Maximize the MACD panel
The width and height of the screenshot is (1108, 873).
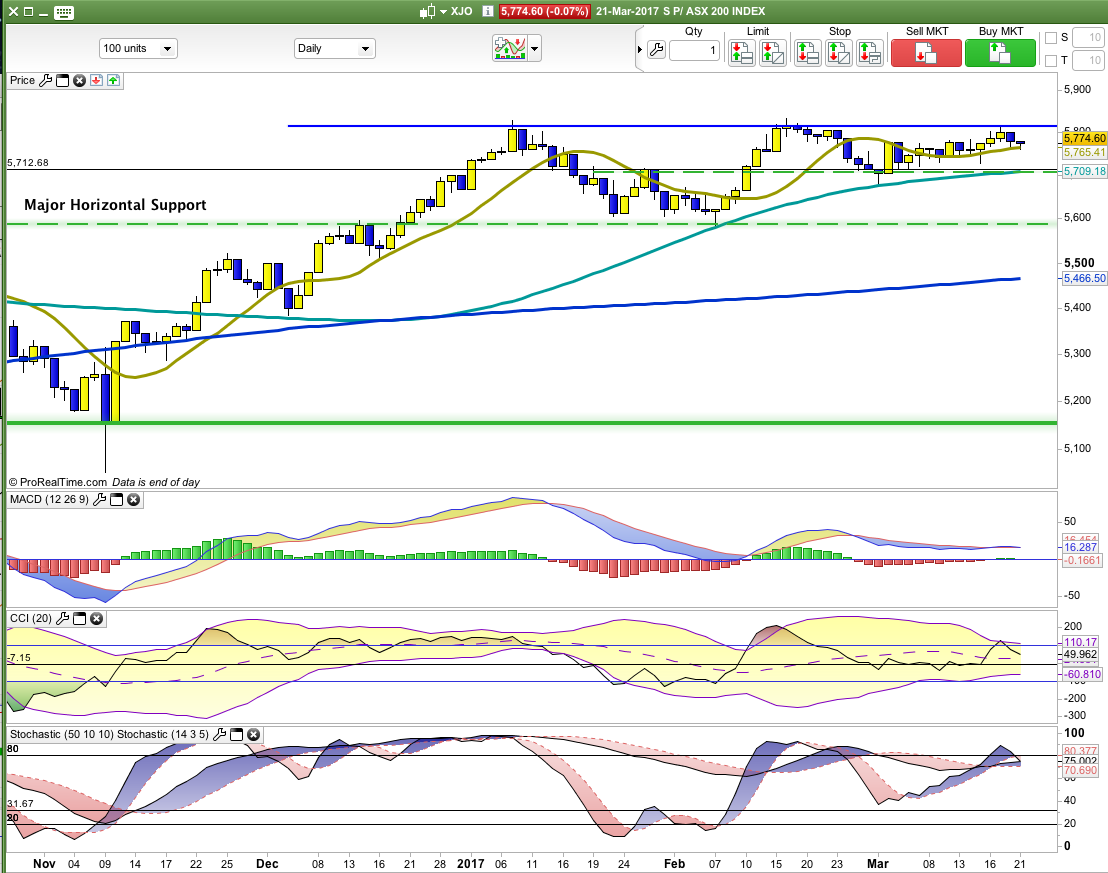tap(116, 500)
